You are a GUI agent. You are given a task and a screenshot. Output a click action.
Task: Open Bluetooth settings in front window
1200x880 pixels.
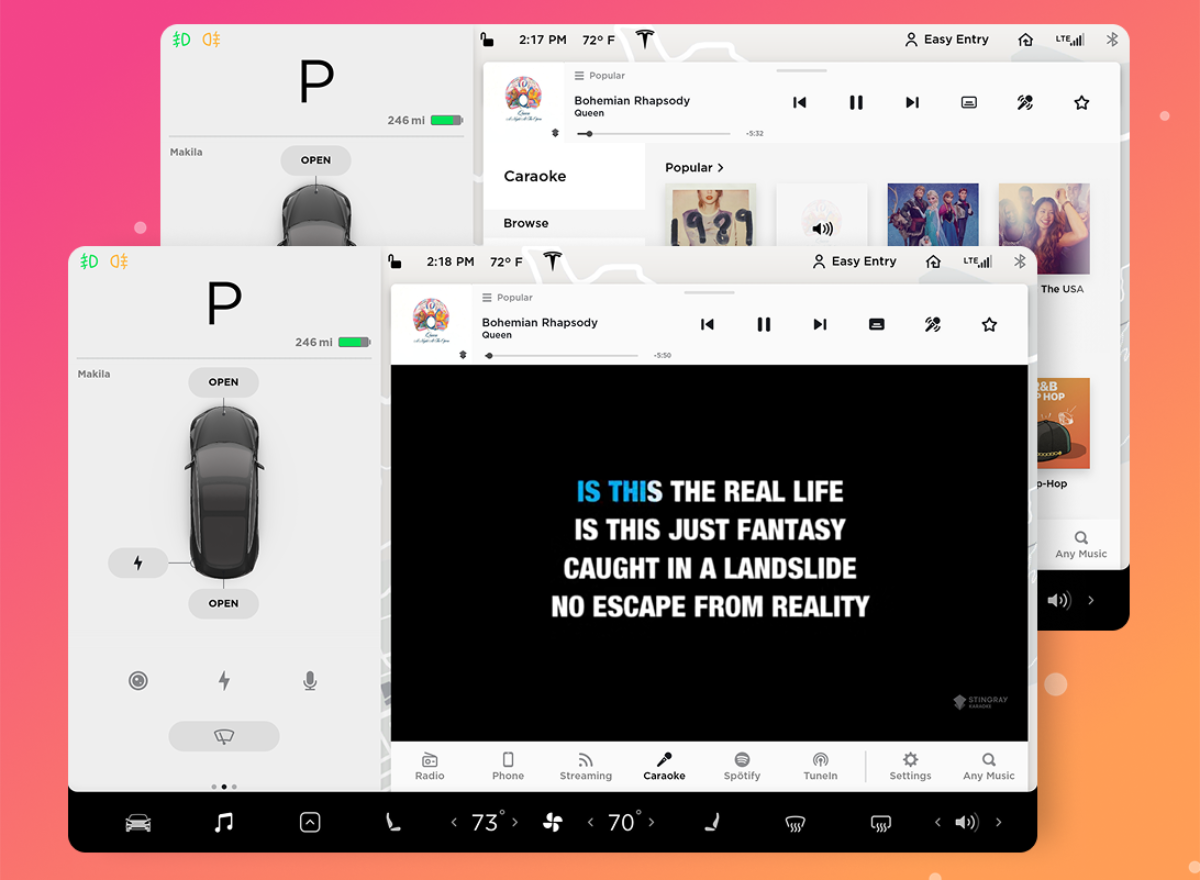click(x=1020, y=261)
